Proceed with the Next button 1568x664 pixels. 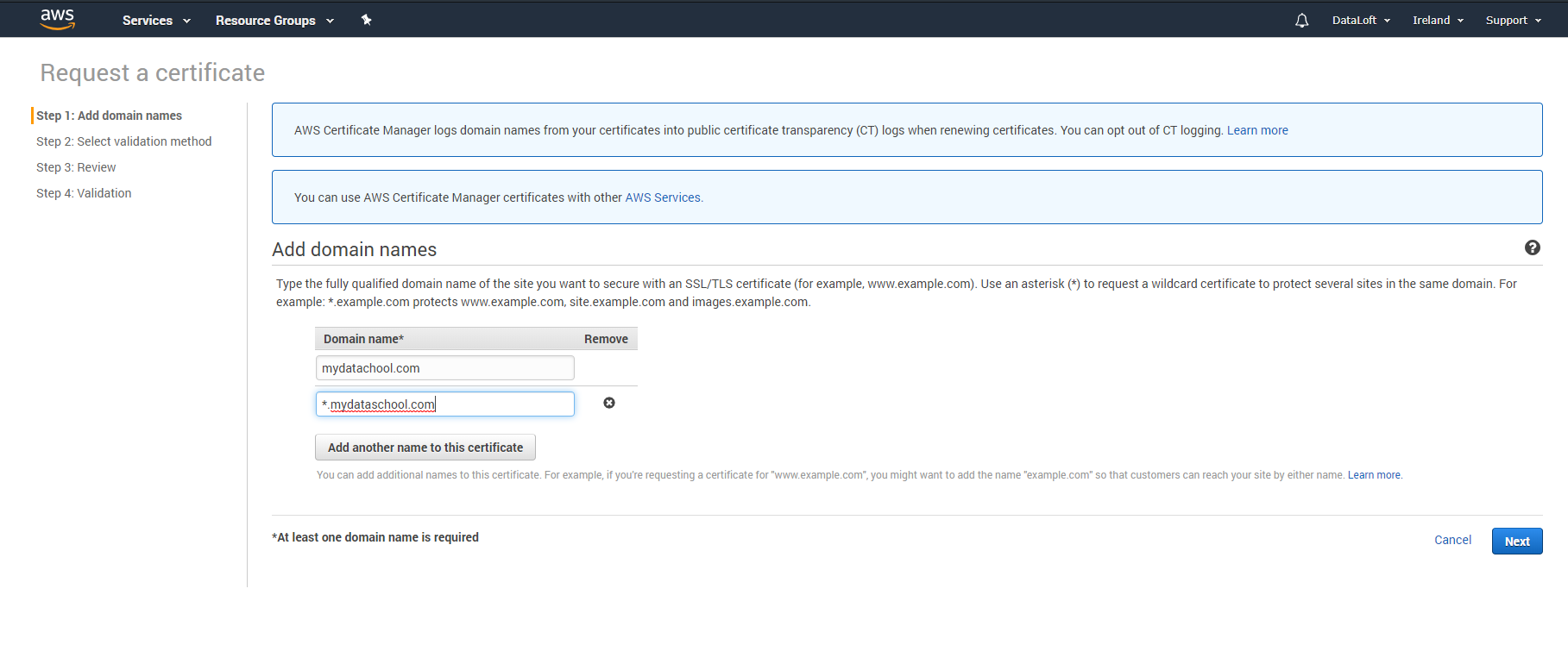pyautogui.click(x=1517, y=541)
